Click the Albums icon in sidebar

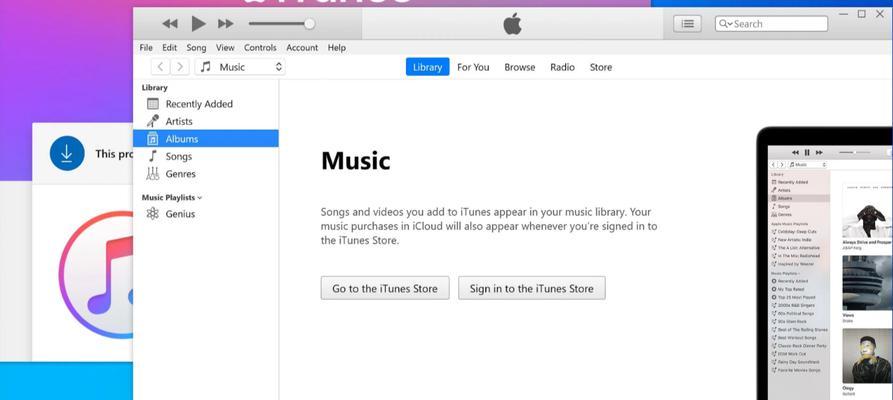(x=152, y=138)
